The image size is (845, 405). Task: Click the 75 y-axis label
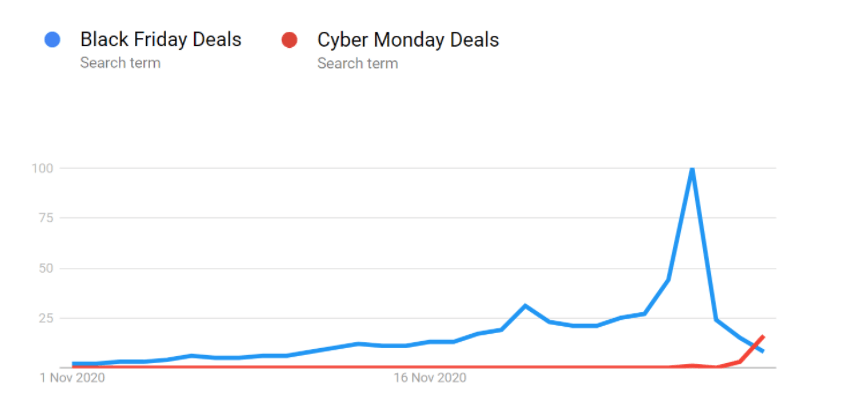point(45,218)
